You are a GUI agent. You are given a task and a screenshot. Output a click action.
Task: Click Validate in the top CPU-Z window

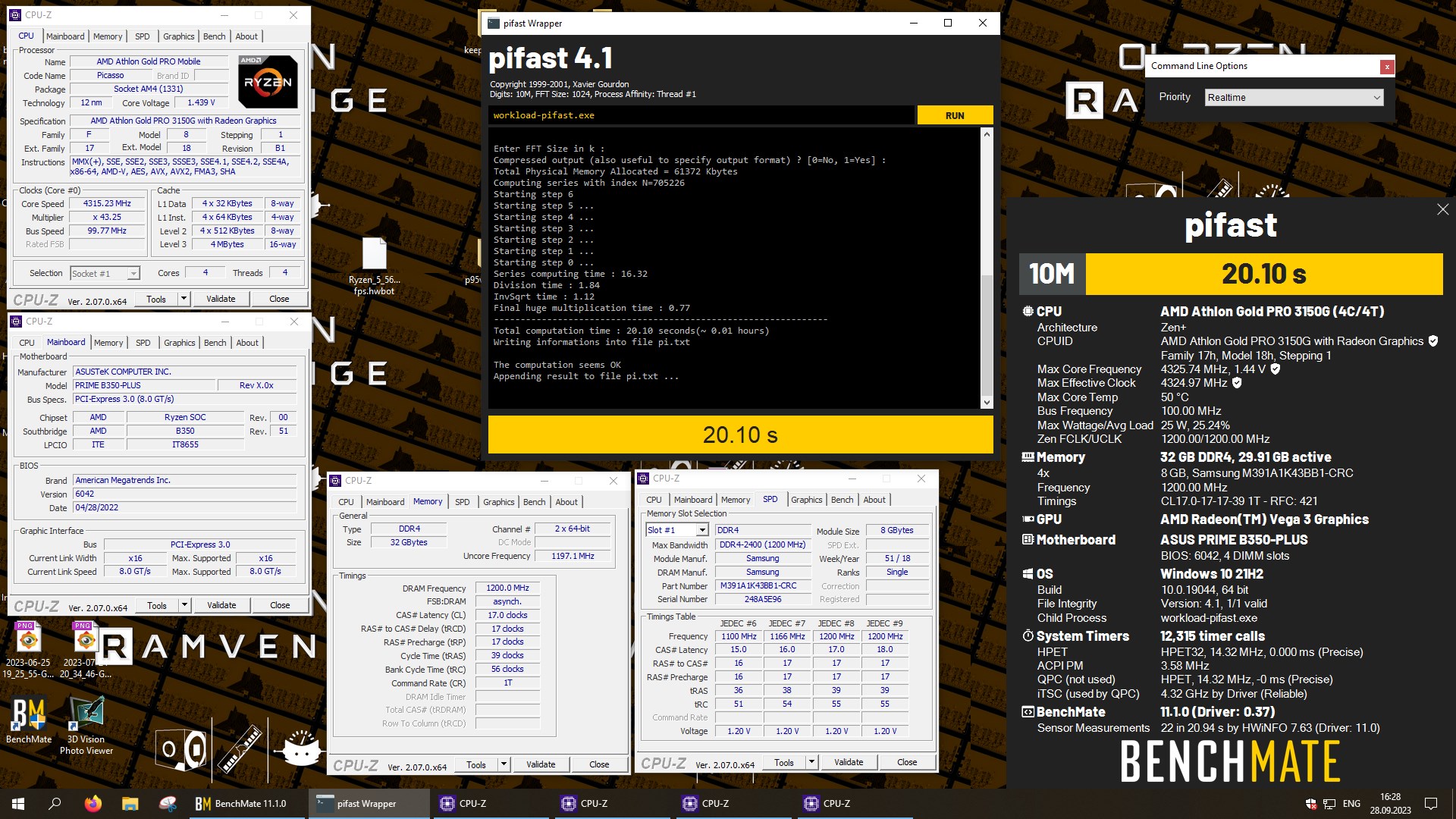(x=221, y=299)
